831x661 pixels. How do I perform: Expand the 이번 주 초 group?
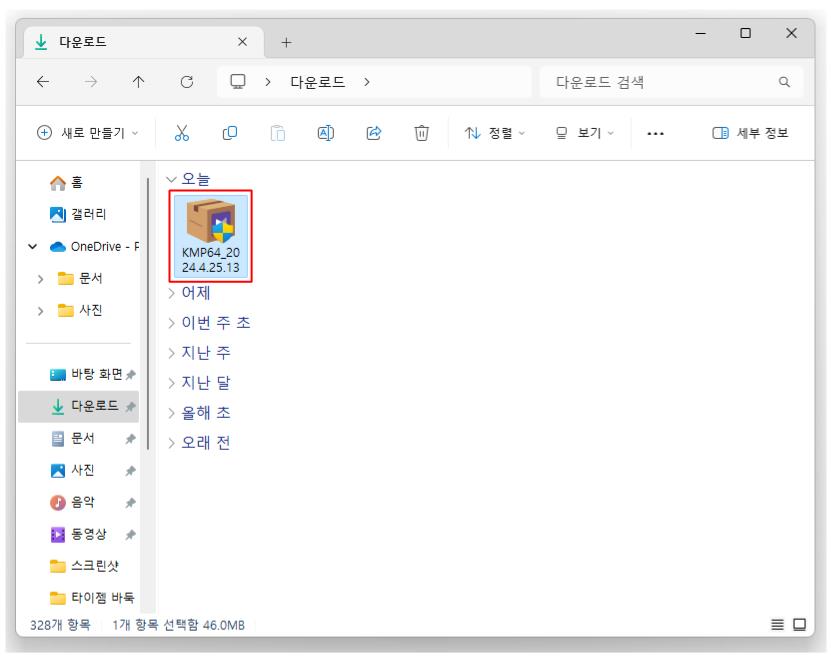171,323
